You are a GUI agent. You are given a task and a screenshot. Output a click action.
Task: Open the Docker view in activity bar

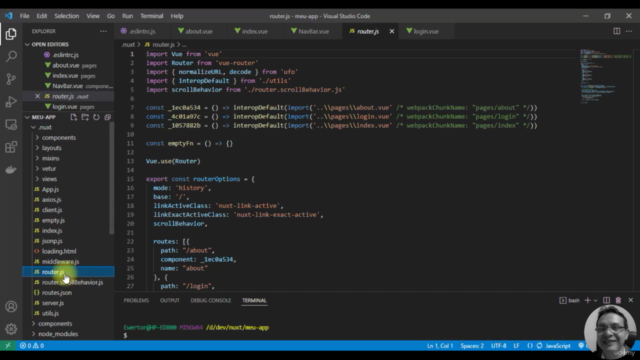[x=11, y=169]
